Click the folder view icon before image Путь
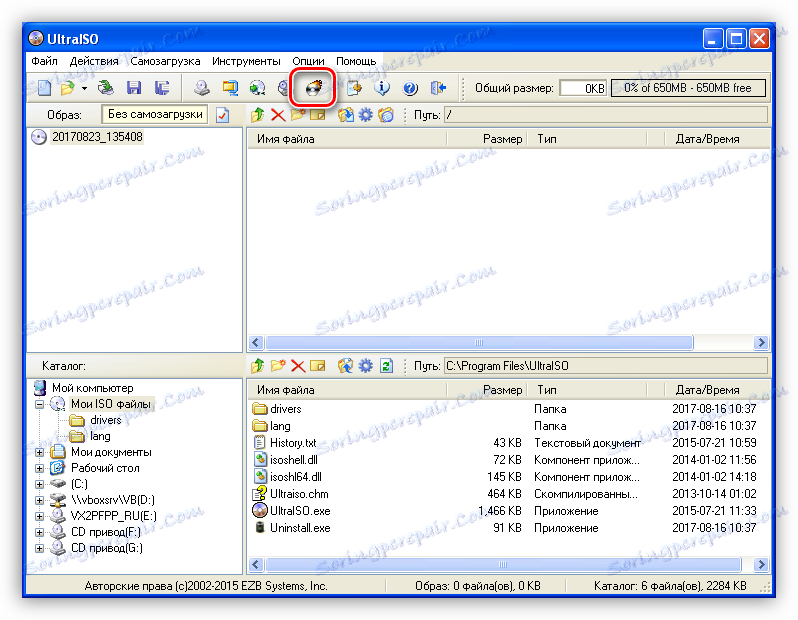Viewport: 798px width, 620px height. (386, 115)
